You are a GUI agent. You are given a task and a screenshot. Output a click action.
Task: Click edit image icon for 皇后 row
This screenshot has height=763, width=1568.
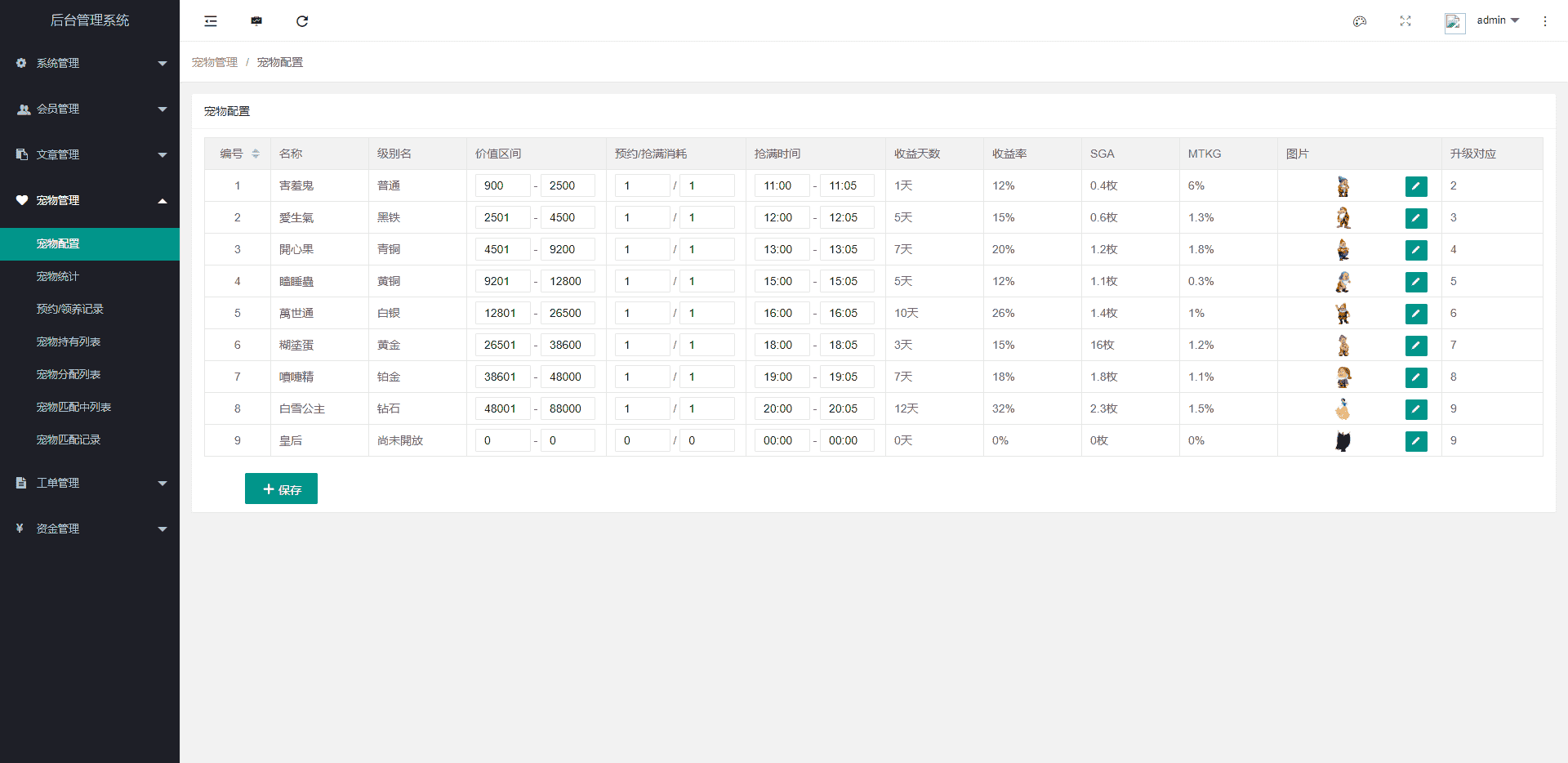pos(1416,441)
